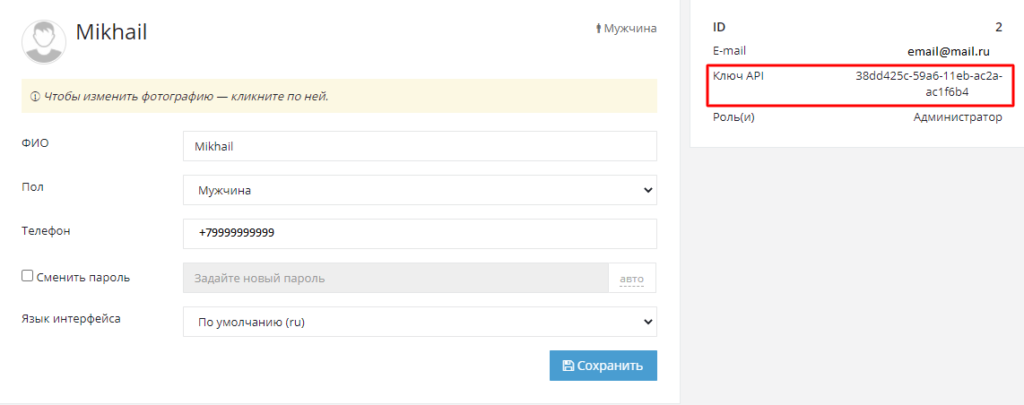Click the Mikhail profile heading
Viewport: 1024px width, 405px height.
(x=111, y=32)
